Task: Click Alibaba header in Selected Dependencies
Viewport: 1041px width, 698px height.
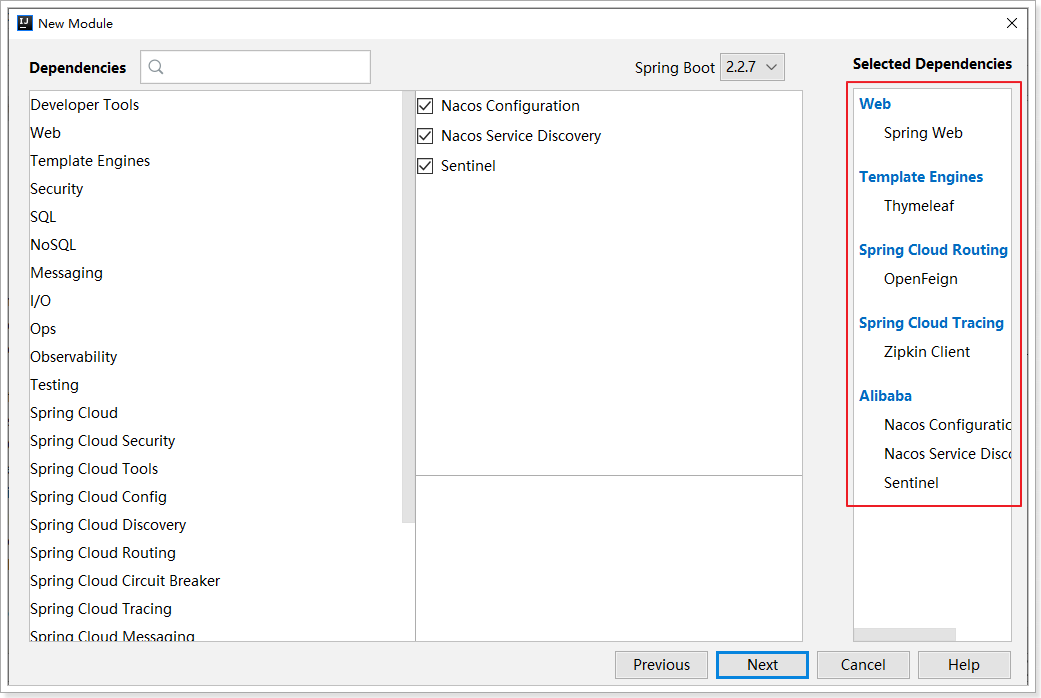Action: click(885, 396)
